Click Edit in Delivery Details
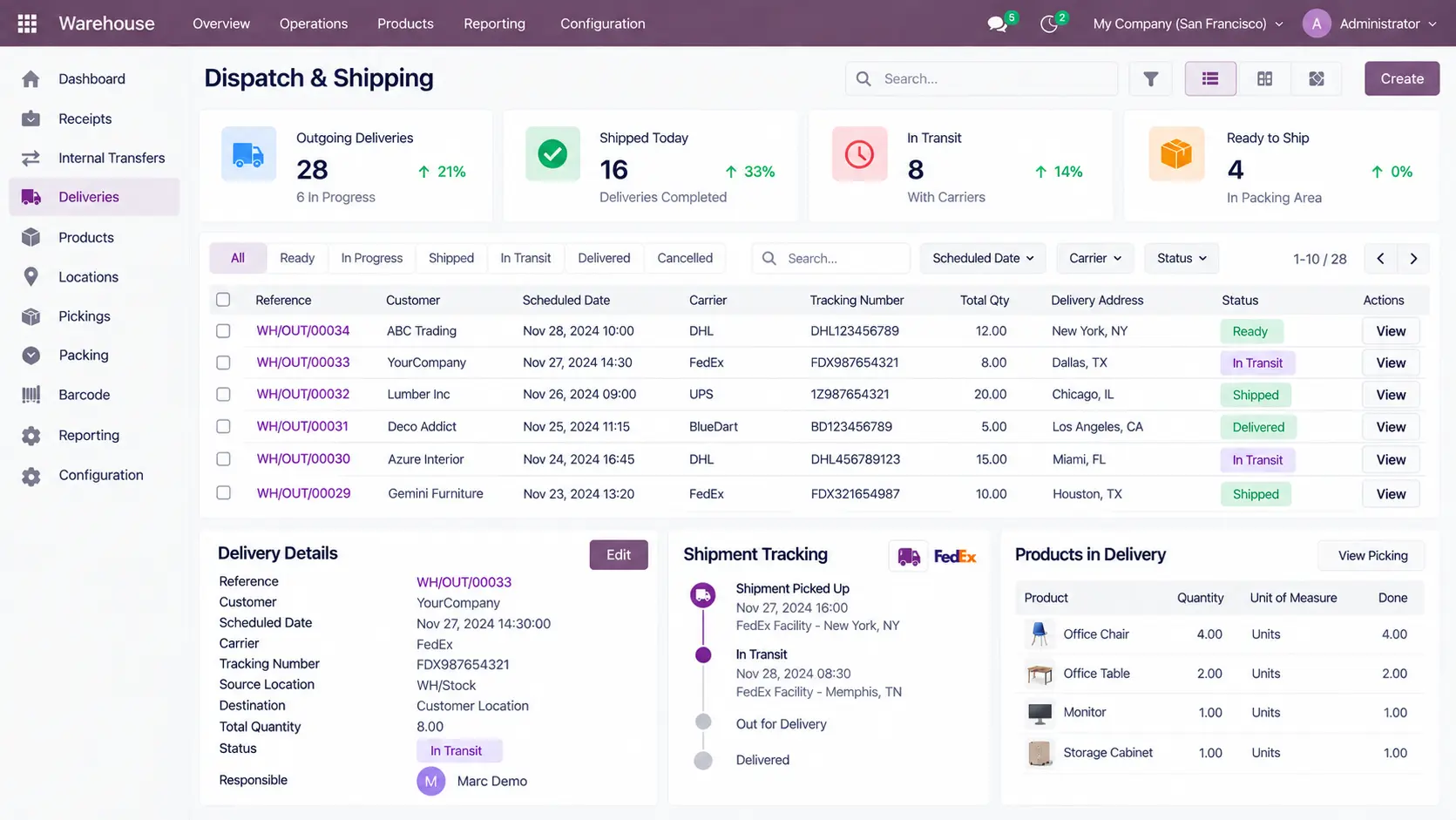Viewport: 1456px width, 820px height. pos(619,555)
